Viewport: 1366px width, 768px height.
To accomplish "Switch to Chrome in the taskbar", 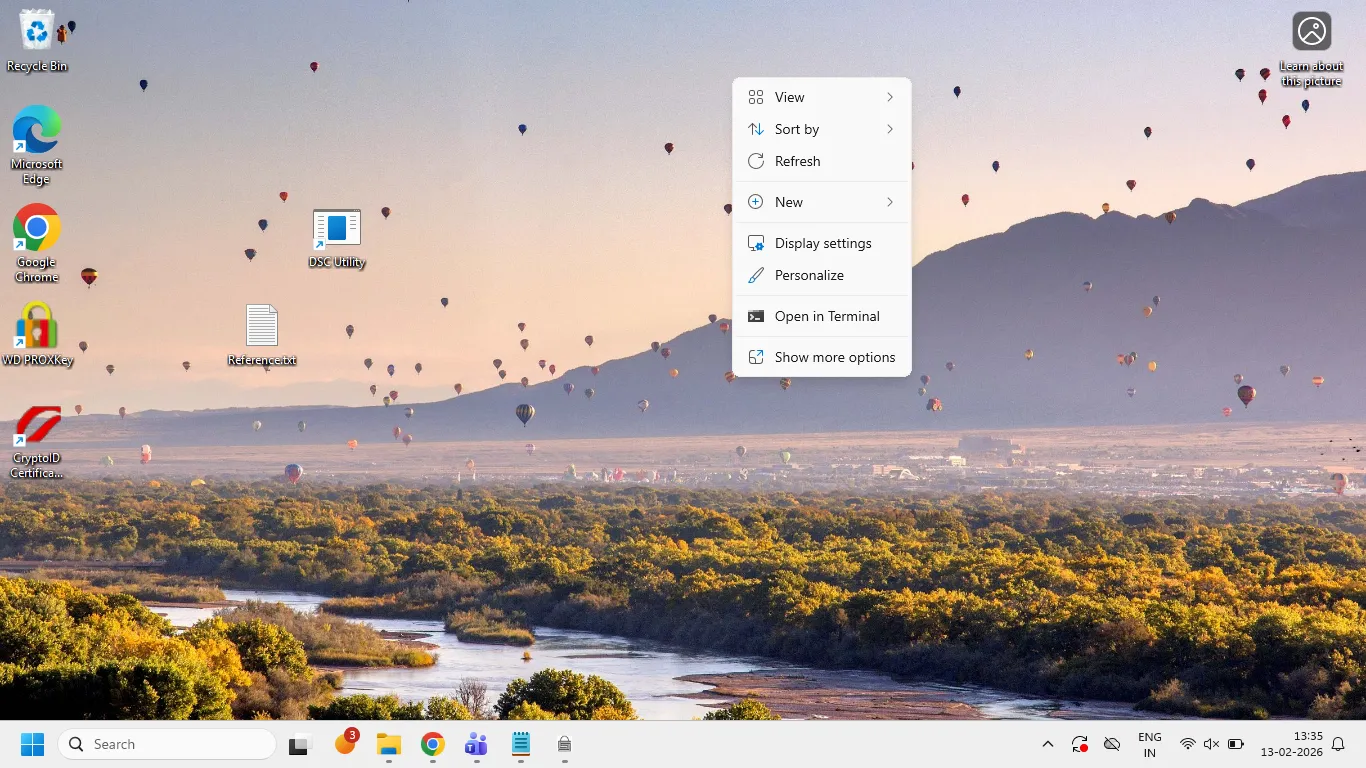I will coord(432,744).
